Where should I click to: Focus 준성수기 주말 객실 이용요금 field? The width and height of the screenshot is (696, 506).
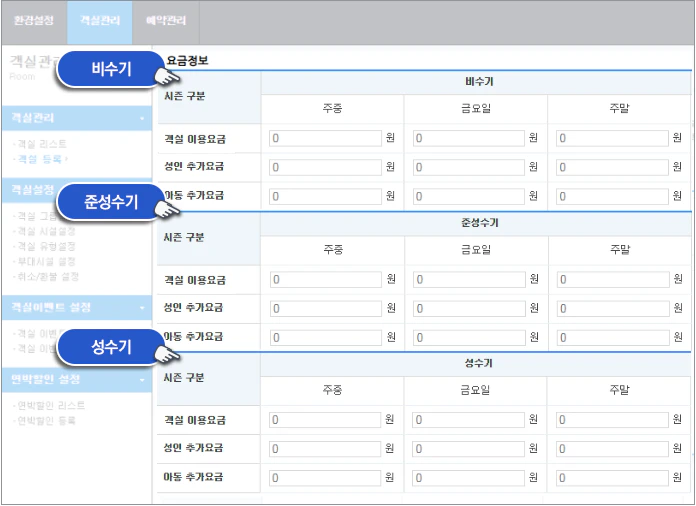pyautogui.click(x=613, y=280)
